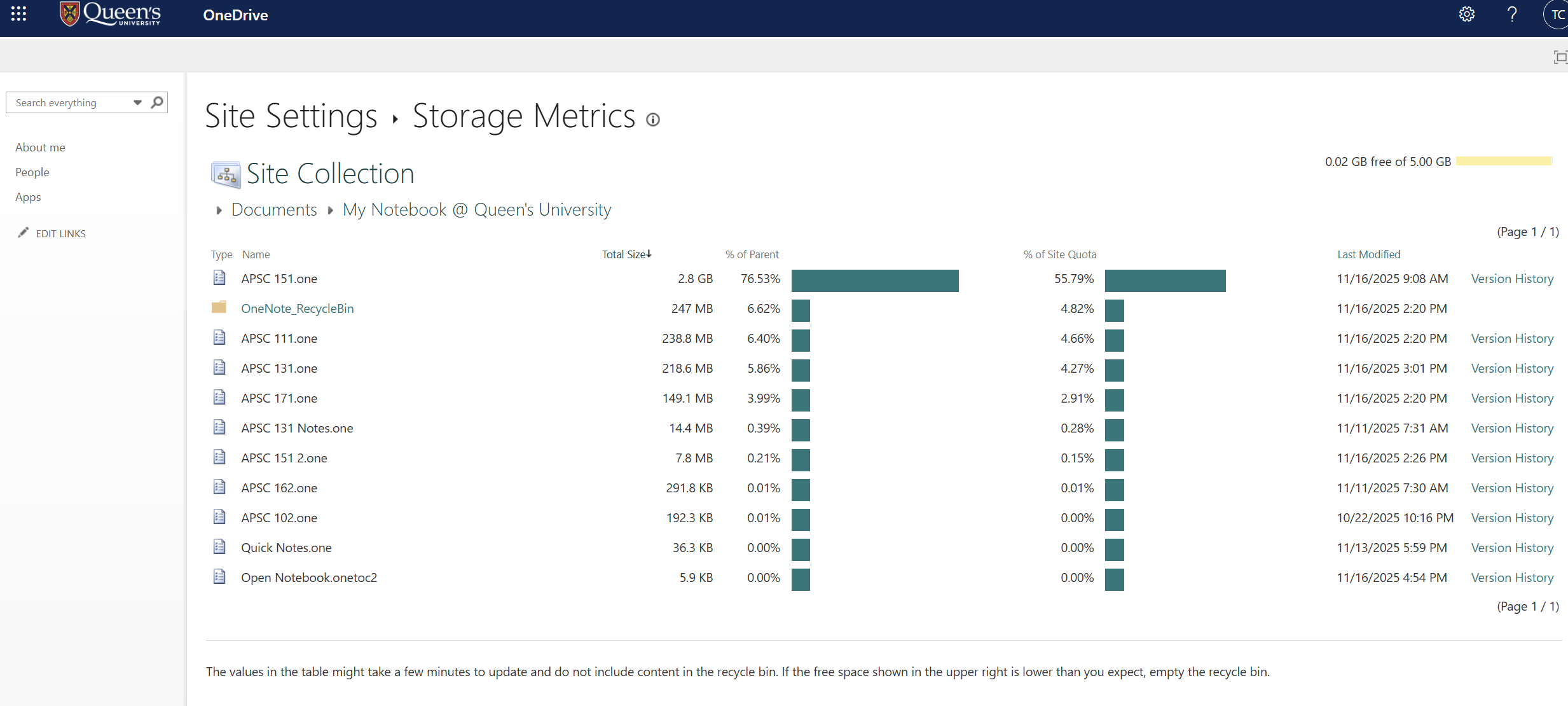Click the file icon for Open Notebook.onetoc2
The width and height of the screenshot is (1568, 706).
tap(219, 577)
